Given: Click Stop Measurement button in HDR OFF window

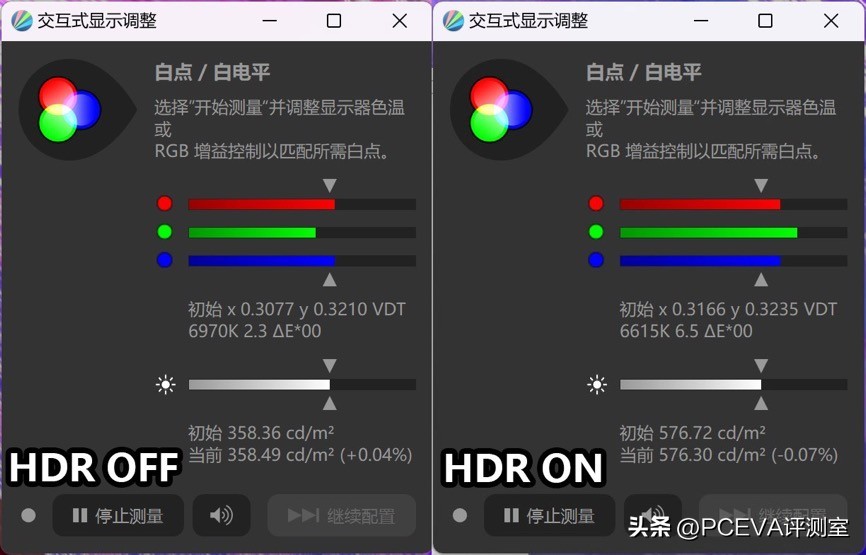Looking at the screenshot, I should click(x=118, y=516).
